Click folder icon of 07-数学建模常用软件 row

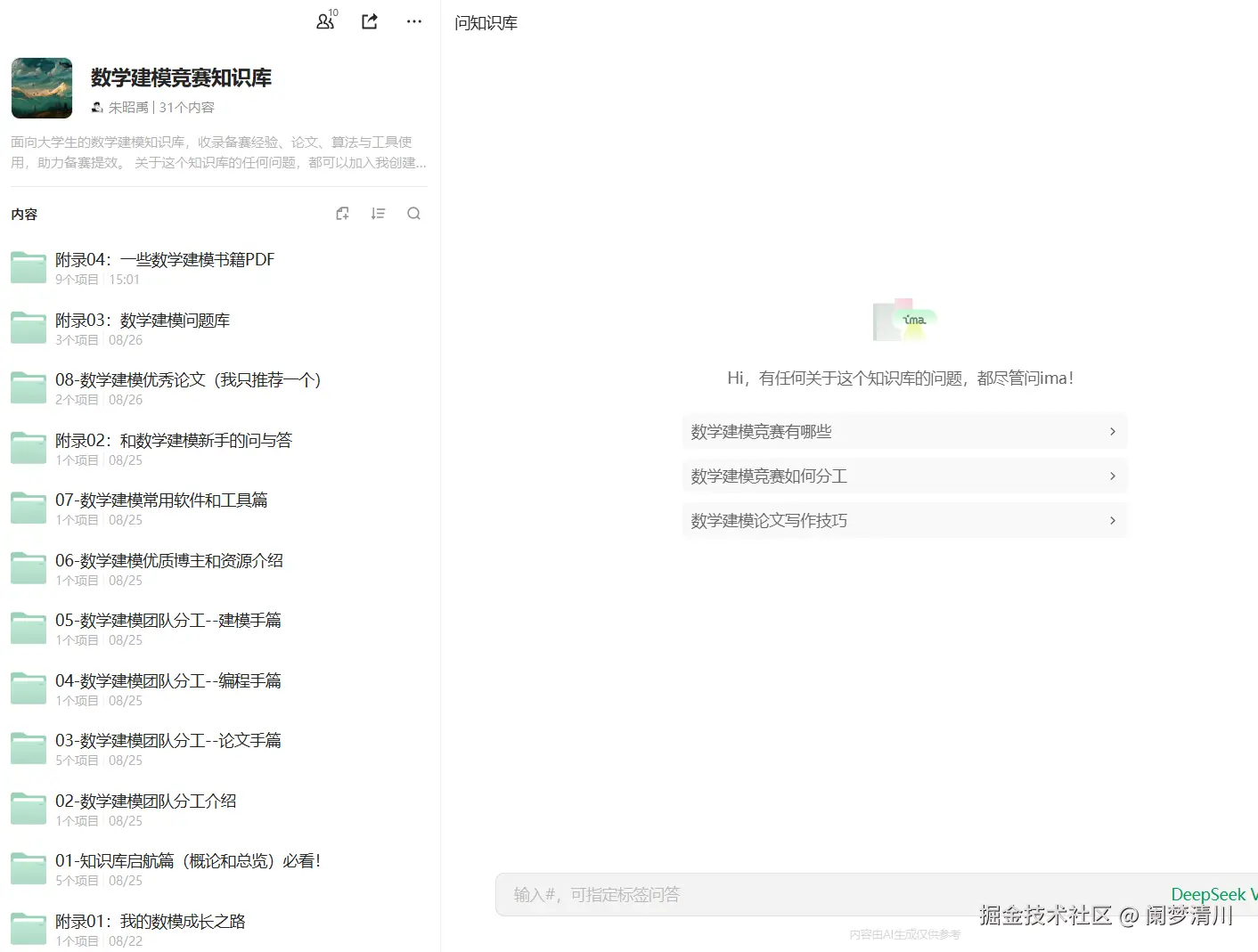[x=29, y=508]
